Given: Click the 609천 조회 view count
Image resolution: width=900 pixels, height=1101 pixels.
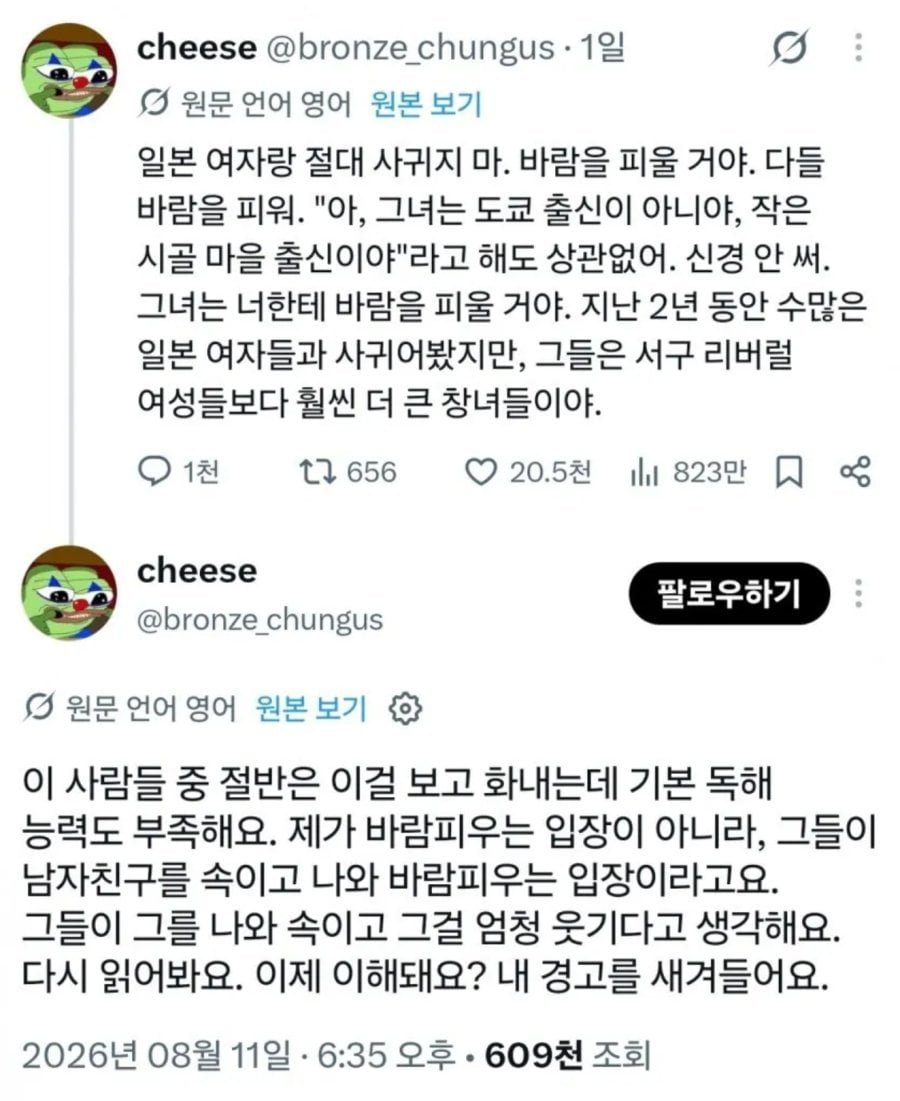Looking at the screenshot, I should point(568,1055).
